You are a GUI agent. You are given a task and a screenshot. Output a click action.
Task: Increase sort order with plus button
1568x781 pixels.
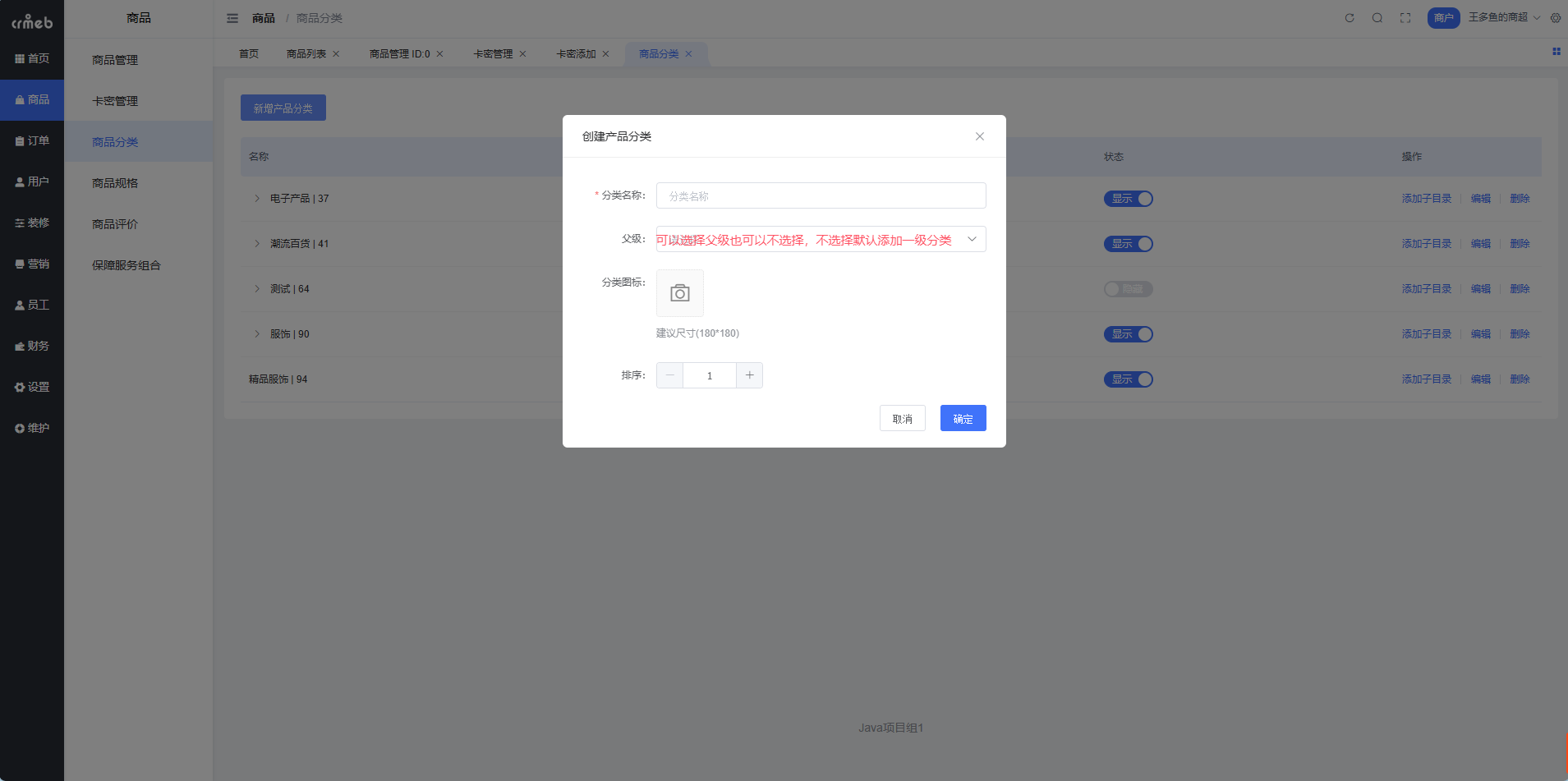click(x=749, y=375)
